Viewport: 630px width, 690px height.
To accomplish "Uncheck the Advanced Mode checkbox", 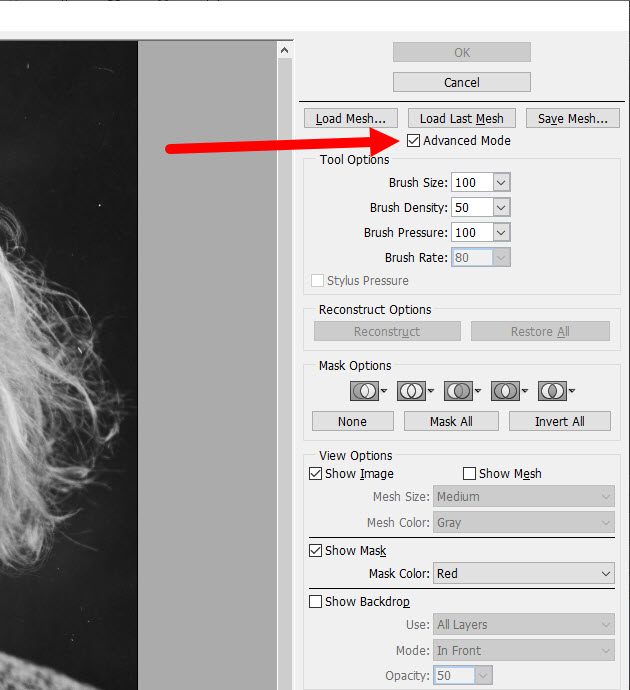I will pyautogui.click(x=413, y=141).
